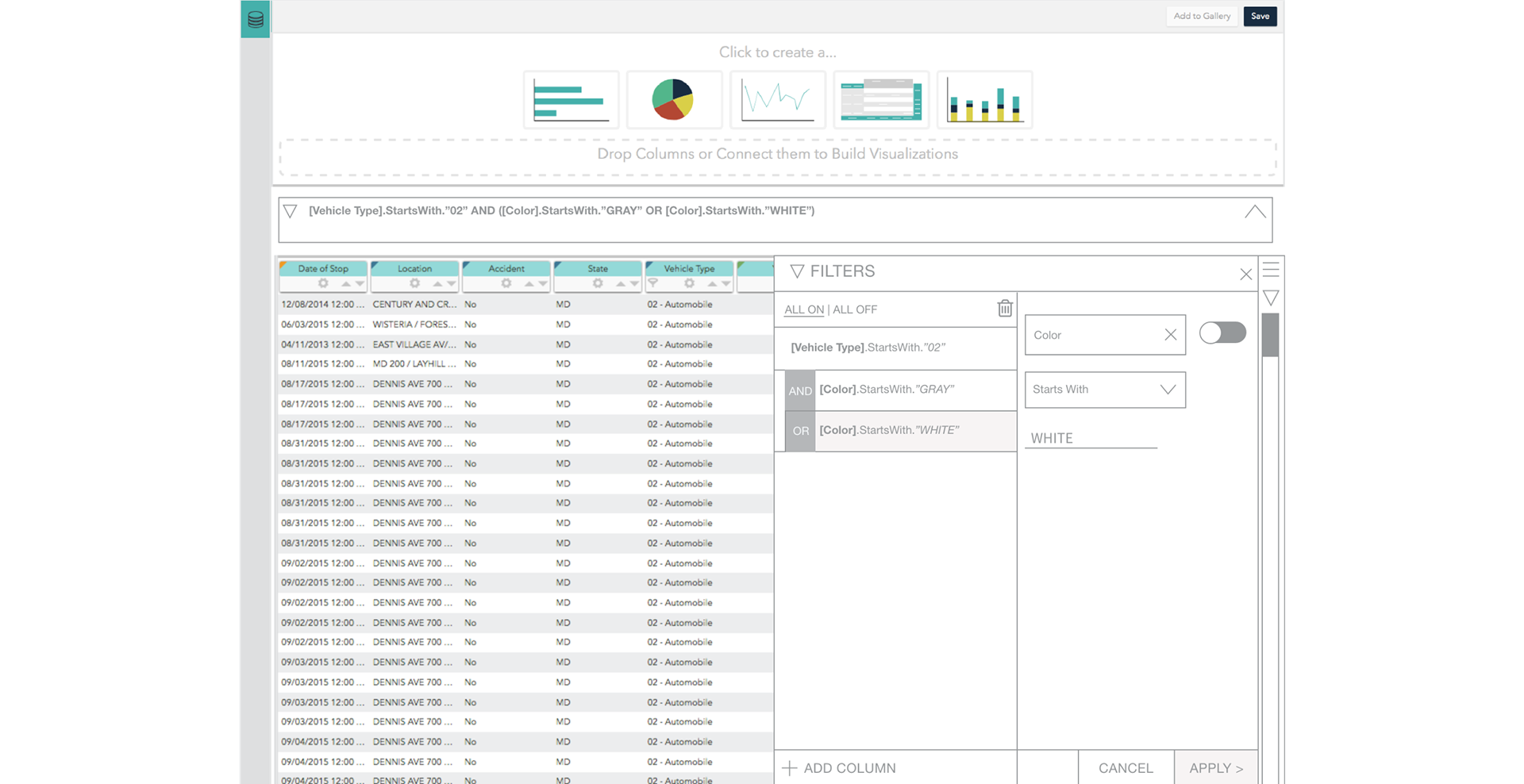Open State column settings gear

click(598, 283)
